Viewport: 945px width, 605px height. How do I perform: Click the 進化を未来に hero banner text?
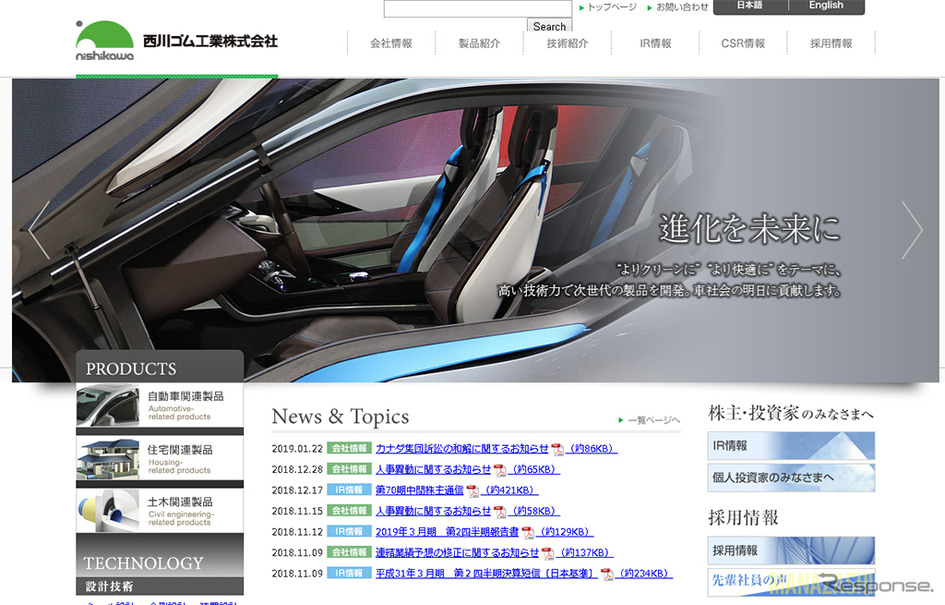coord(749,229)
